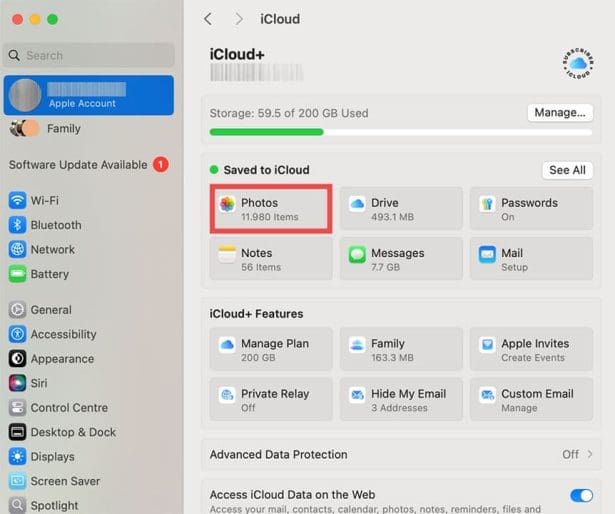615x514 pixels.
Task: Click the Screen Saver icon
Action: (17, 481)
